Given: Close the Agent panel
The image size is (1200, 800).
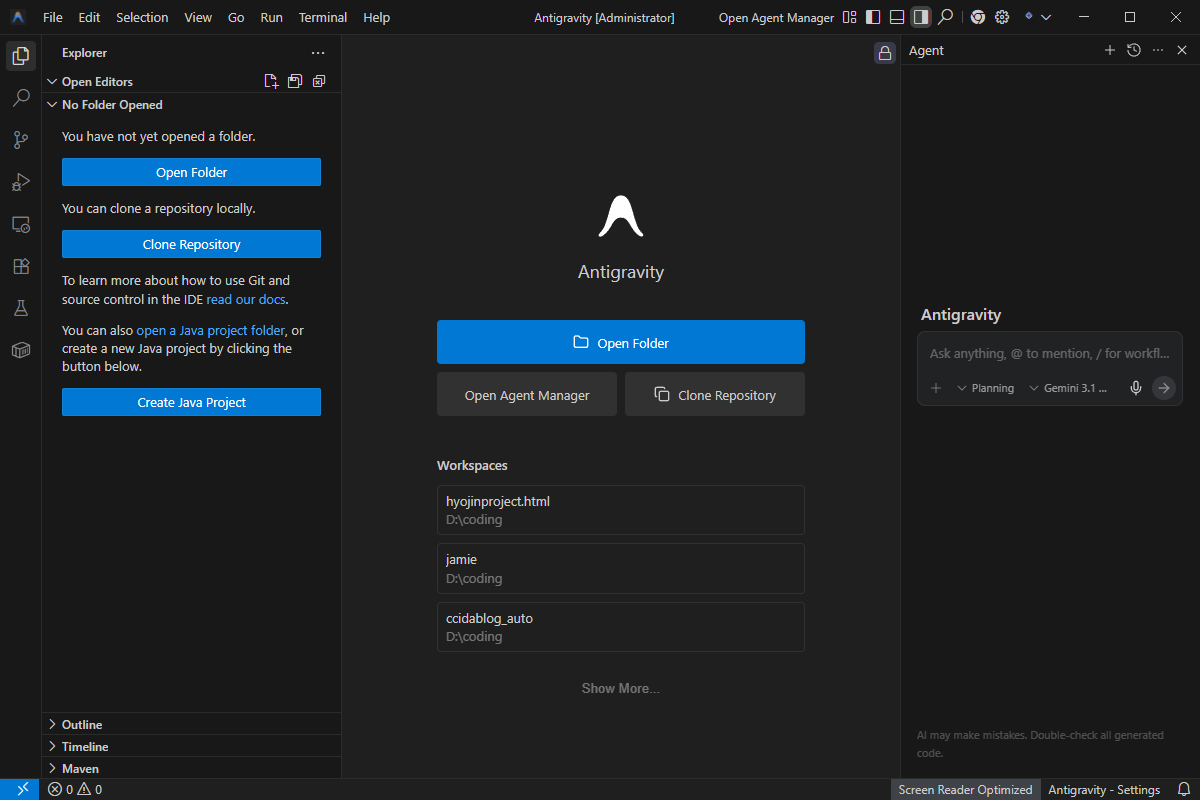Looking at the screenshot, I should (1182, 50).
